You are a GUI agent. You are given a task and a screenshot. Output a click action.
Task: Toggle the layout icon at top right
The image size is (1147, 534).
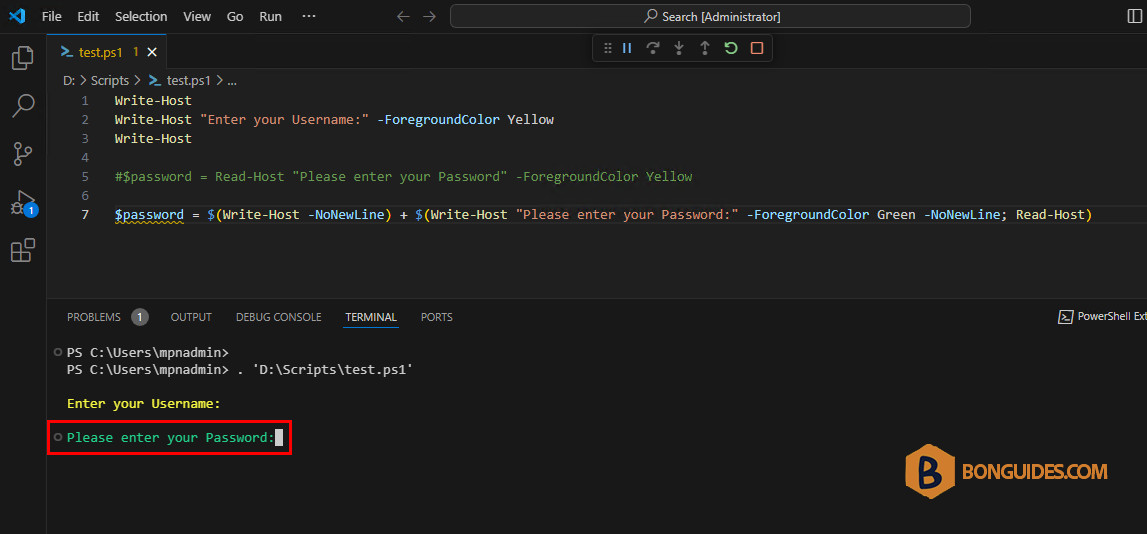coord(1135,16)
